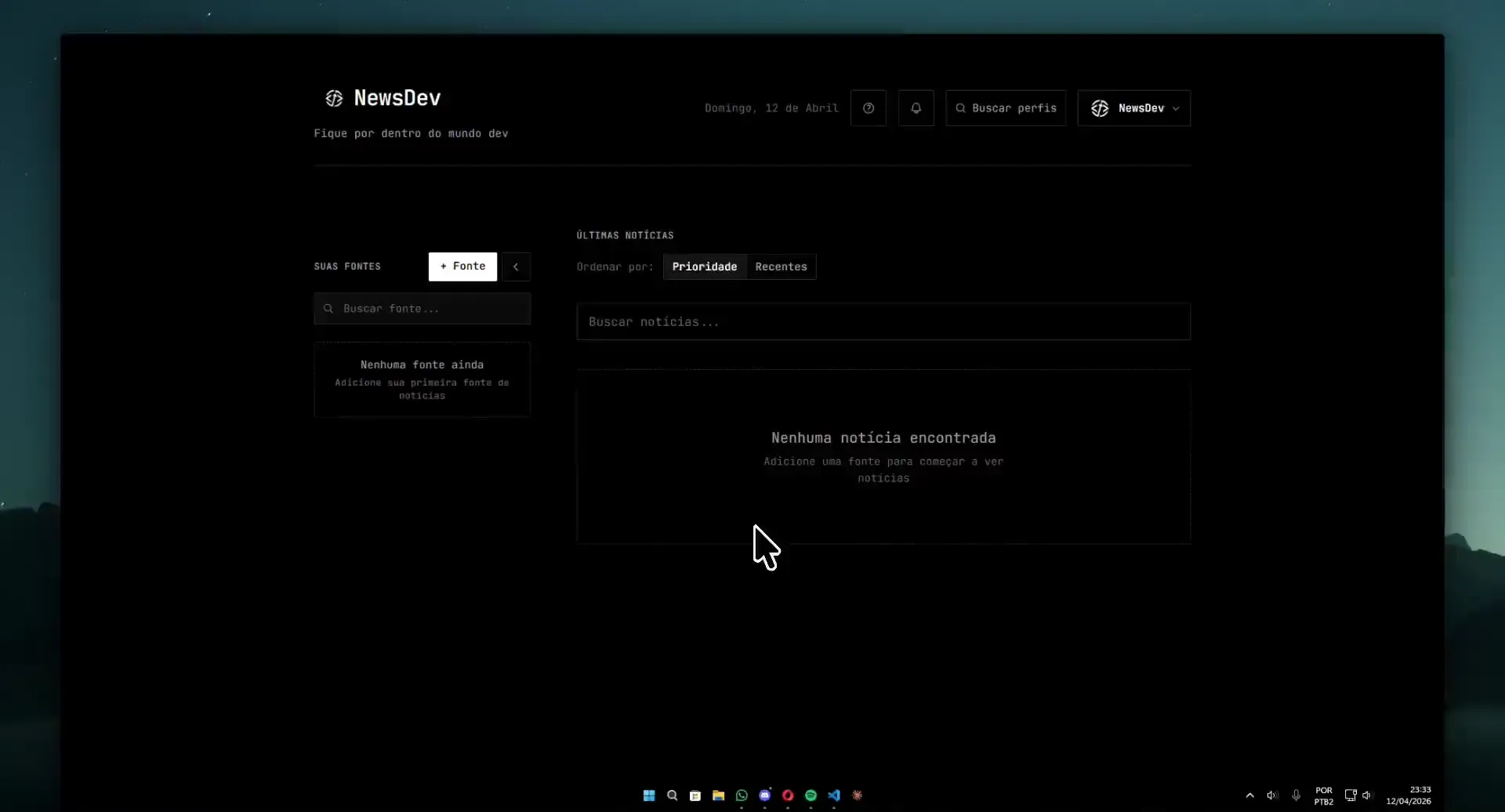1505x812 pixels.
Task: Open WhatsApp from the taskbar
Action: (x=742, y=796)
